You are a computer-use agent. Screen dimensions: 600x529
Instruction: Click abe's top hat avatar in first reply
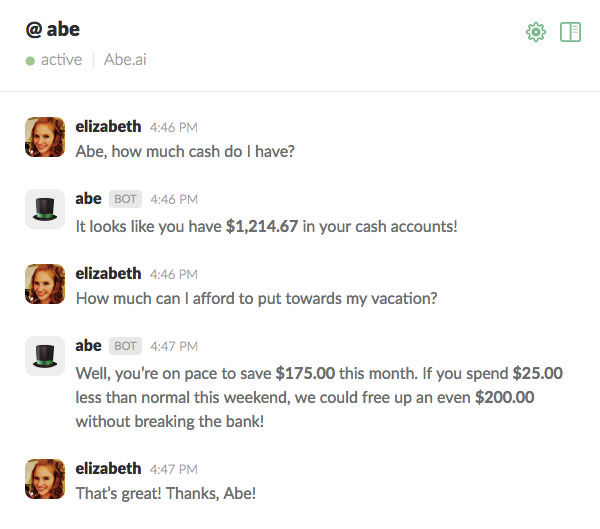click(x=45, y=209)
